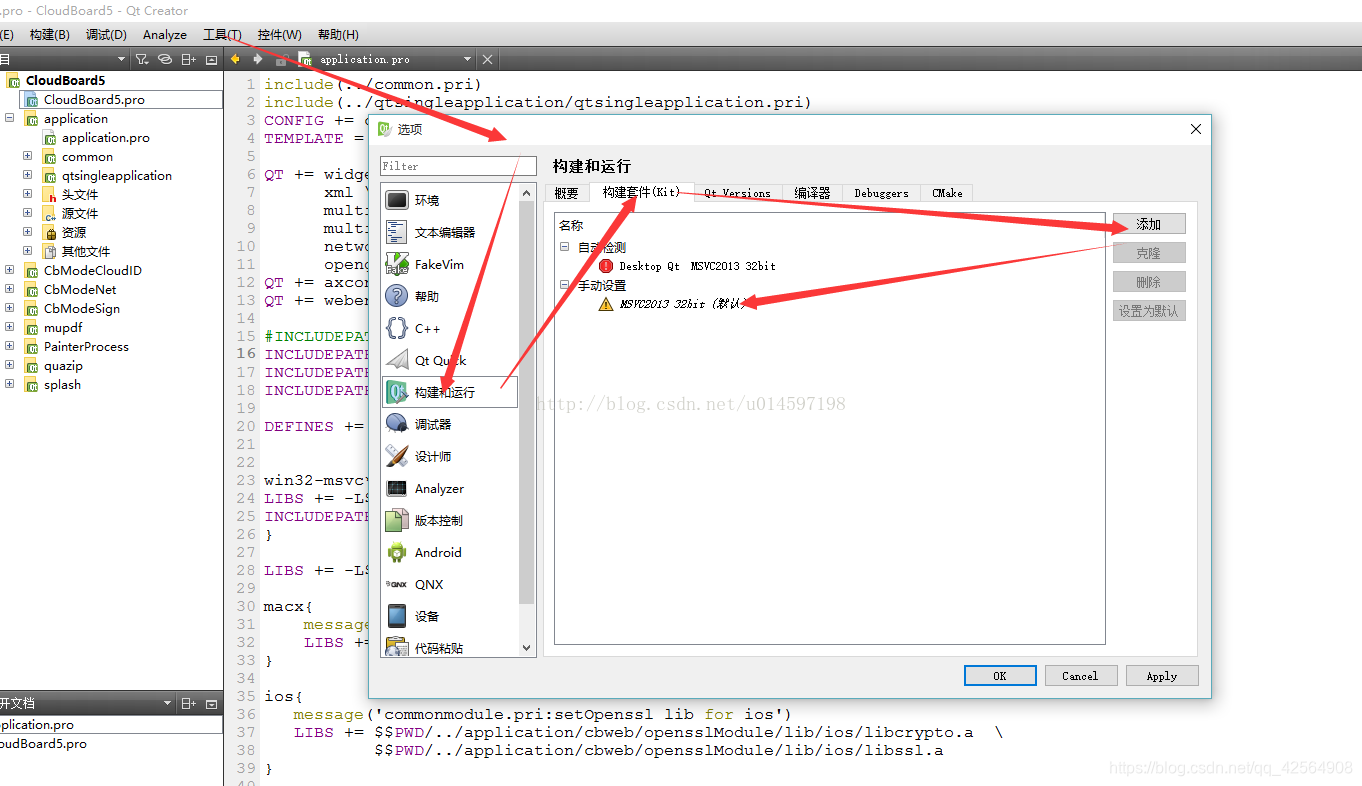Open the QNX options category

tap(450, 584)
